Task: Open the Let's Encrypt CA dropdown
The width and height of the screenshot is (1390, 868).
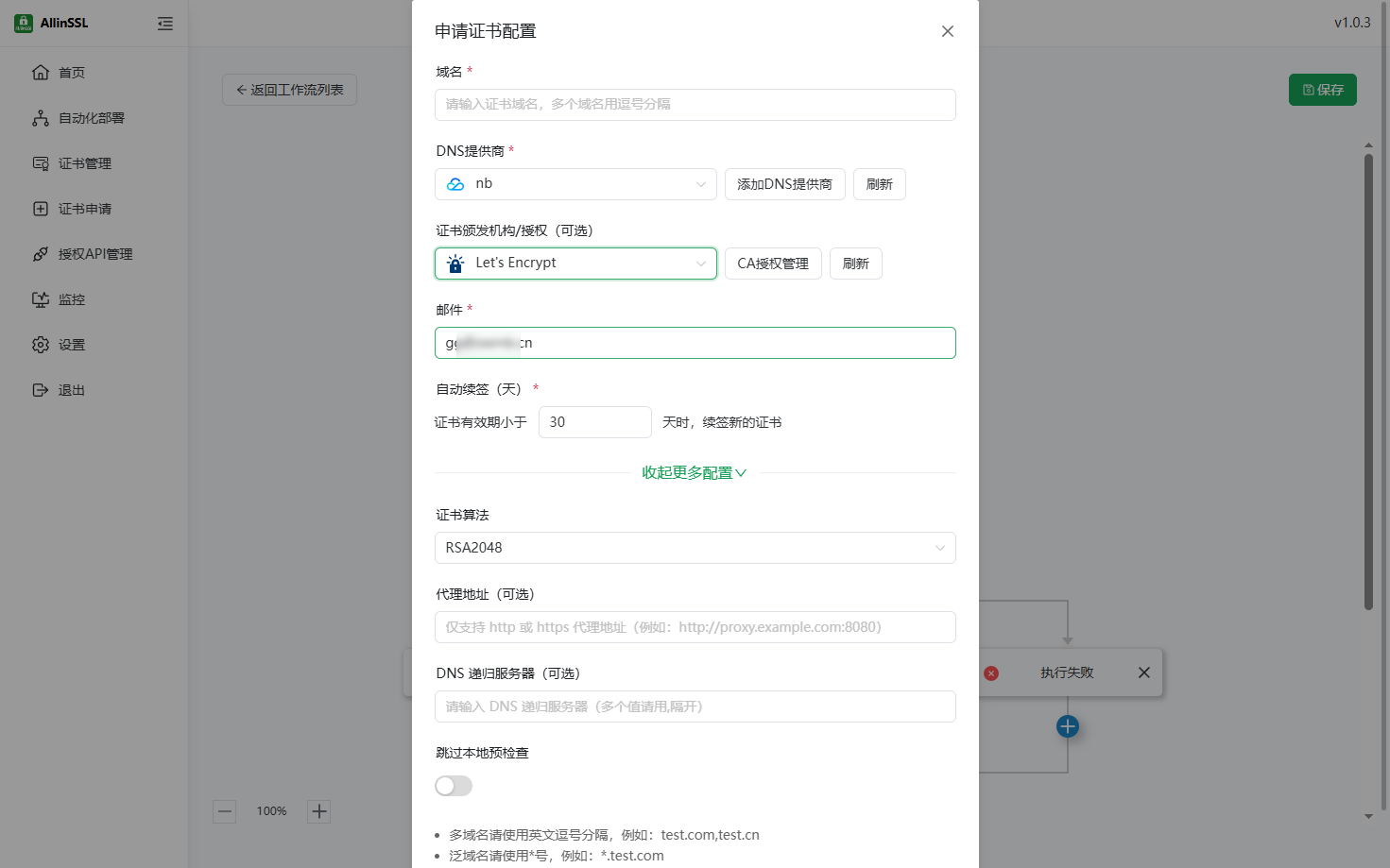Action: pos(575,264)
